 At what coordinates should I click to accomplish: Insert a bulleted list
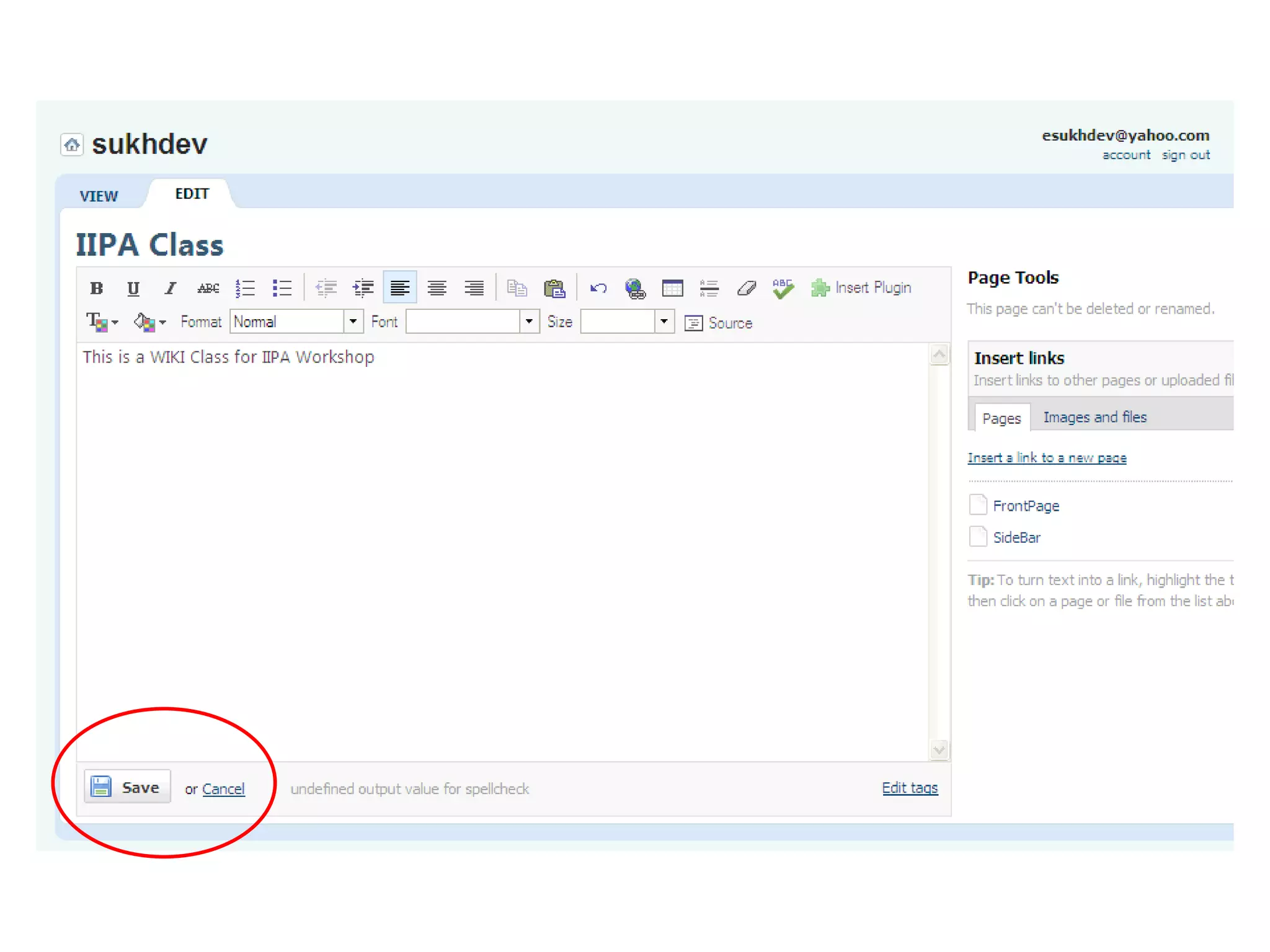[x=282, y=288]
